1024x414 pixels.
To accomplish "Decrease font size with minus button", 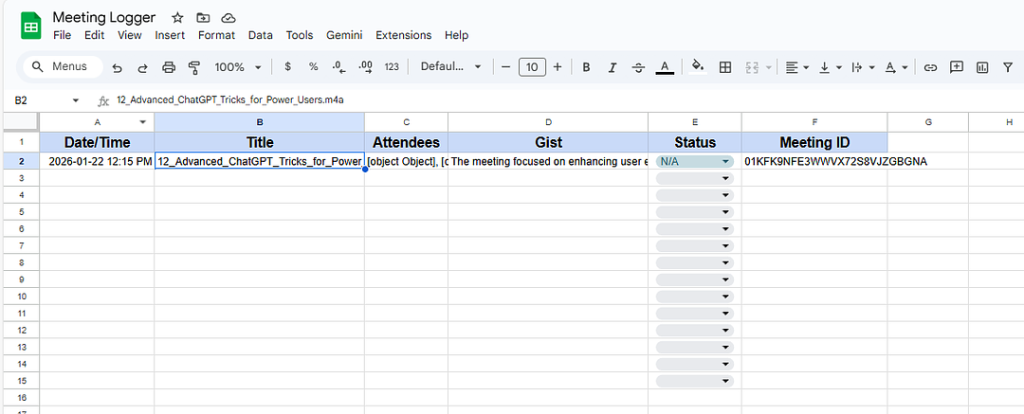I will pyautogui.click(x=505, y=67).
